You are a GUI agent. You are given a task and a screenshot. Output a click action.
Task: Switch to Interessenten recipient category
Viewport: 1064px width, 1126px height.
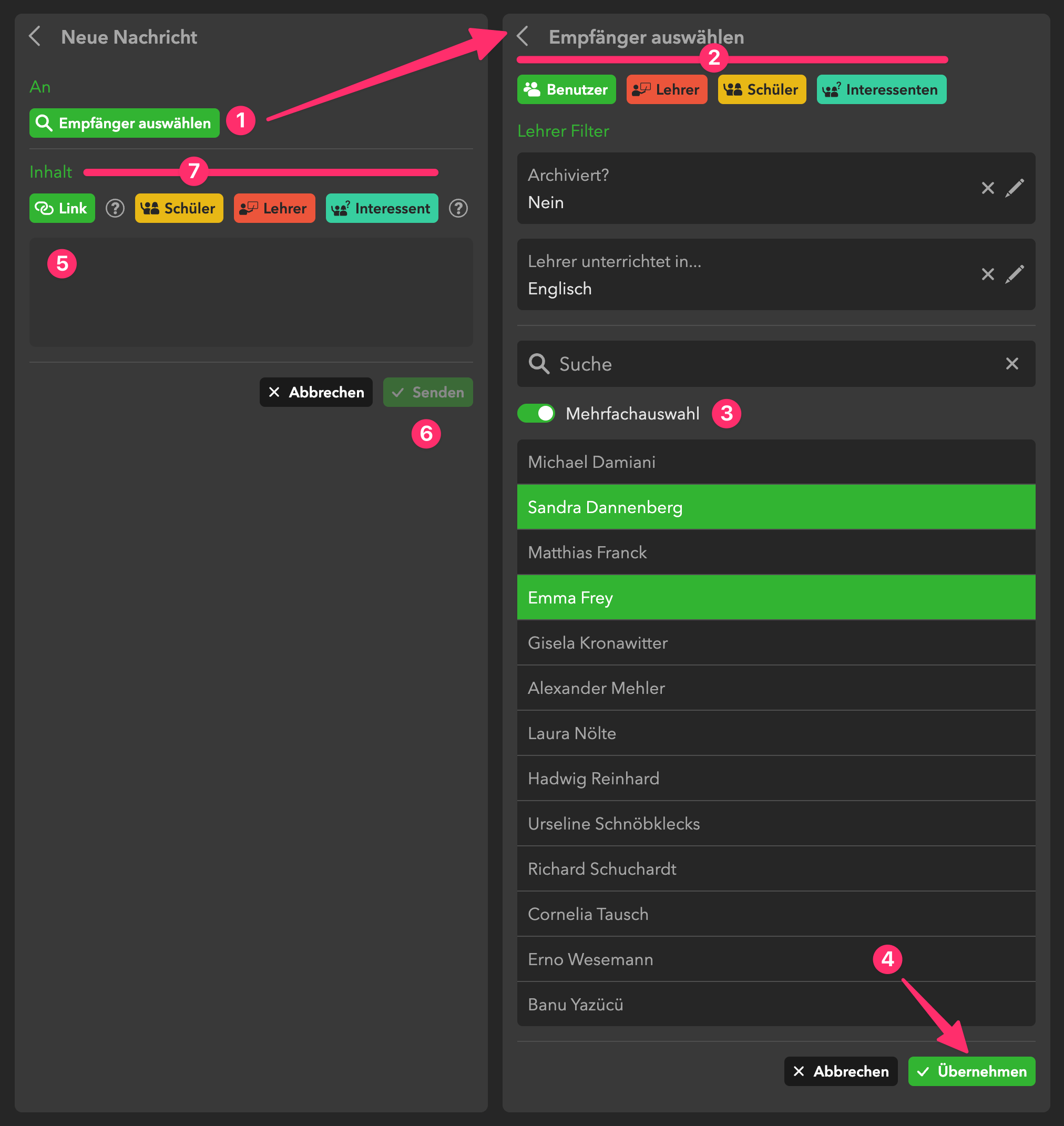[x=881, y=89]
